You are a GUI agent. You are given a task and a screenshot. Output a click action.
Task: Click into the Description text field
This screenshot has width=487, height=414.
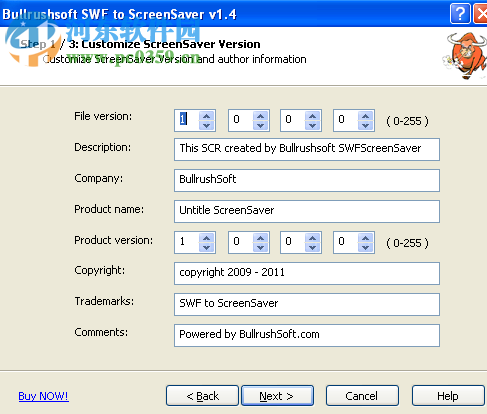click(x=307, y=149)
